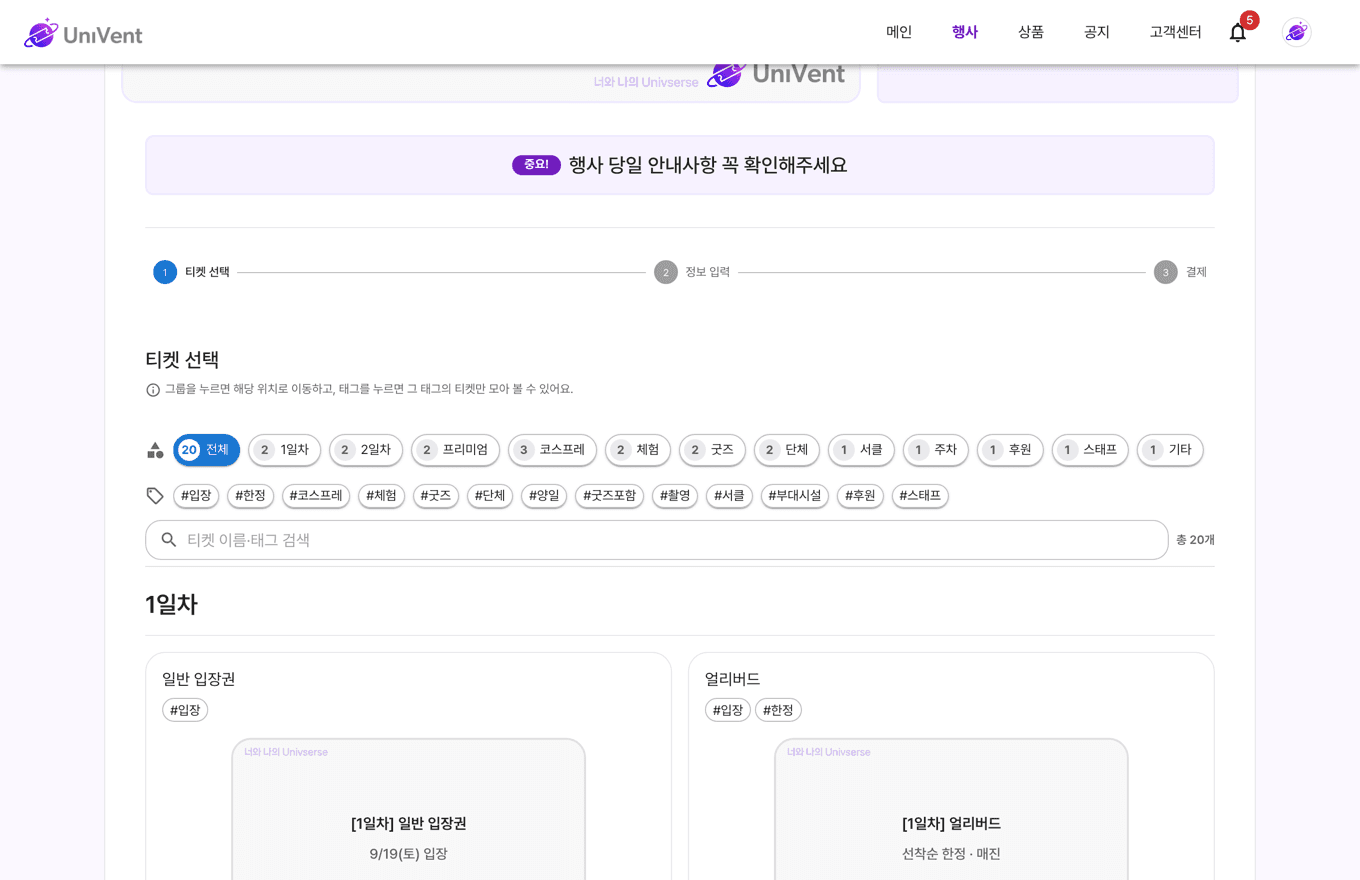The width and height of the screenshot is (1360, 880).
Task: Select the 얼리버드 ticket card title
Action: pos(732,679)
